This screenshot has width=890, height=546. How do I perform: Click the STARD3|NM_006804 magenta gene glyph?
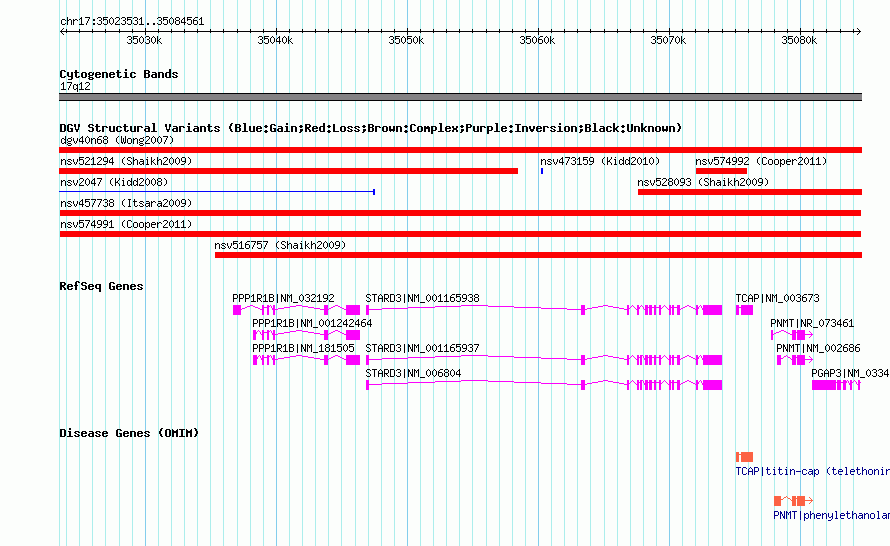(x=544, y=385)
